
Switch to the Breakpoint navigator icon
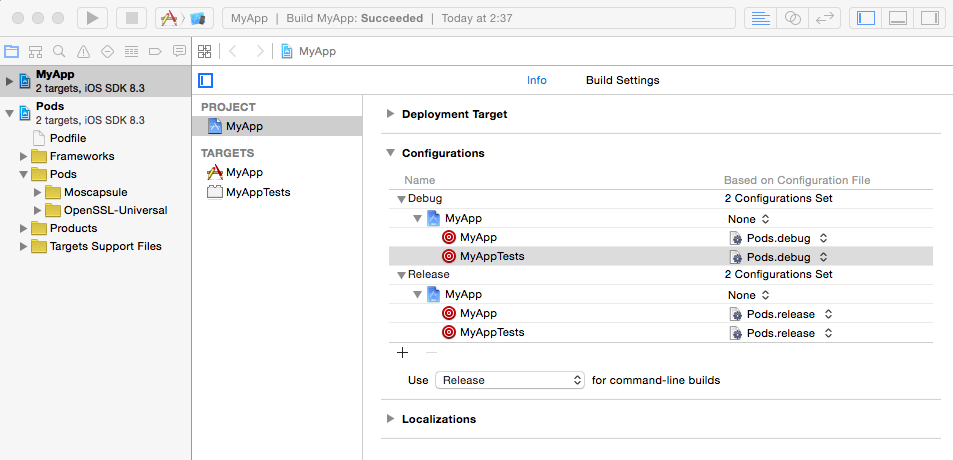(155, 52)
